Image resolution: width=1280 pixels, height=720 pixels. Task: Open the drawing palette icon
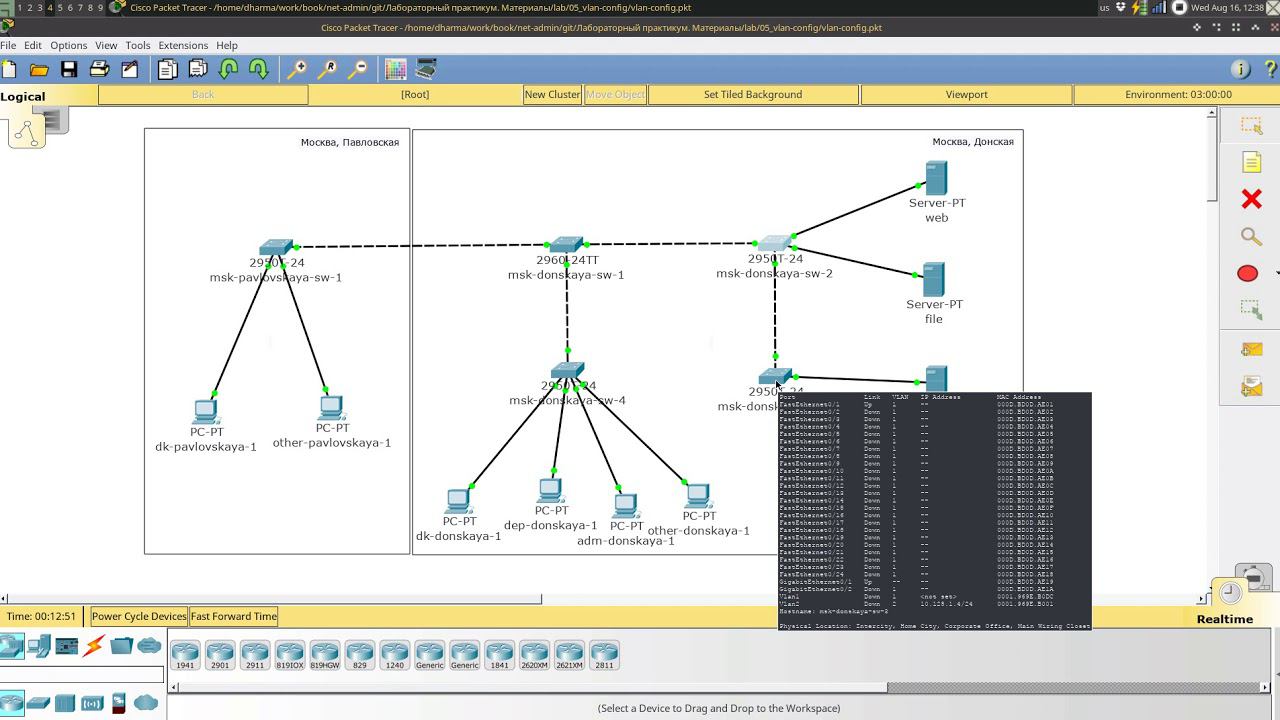tap(396, 69)
